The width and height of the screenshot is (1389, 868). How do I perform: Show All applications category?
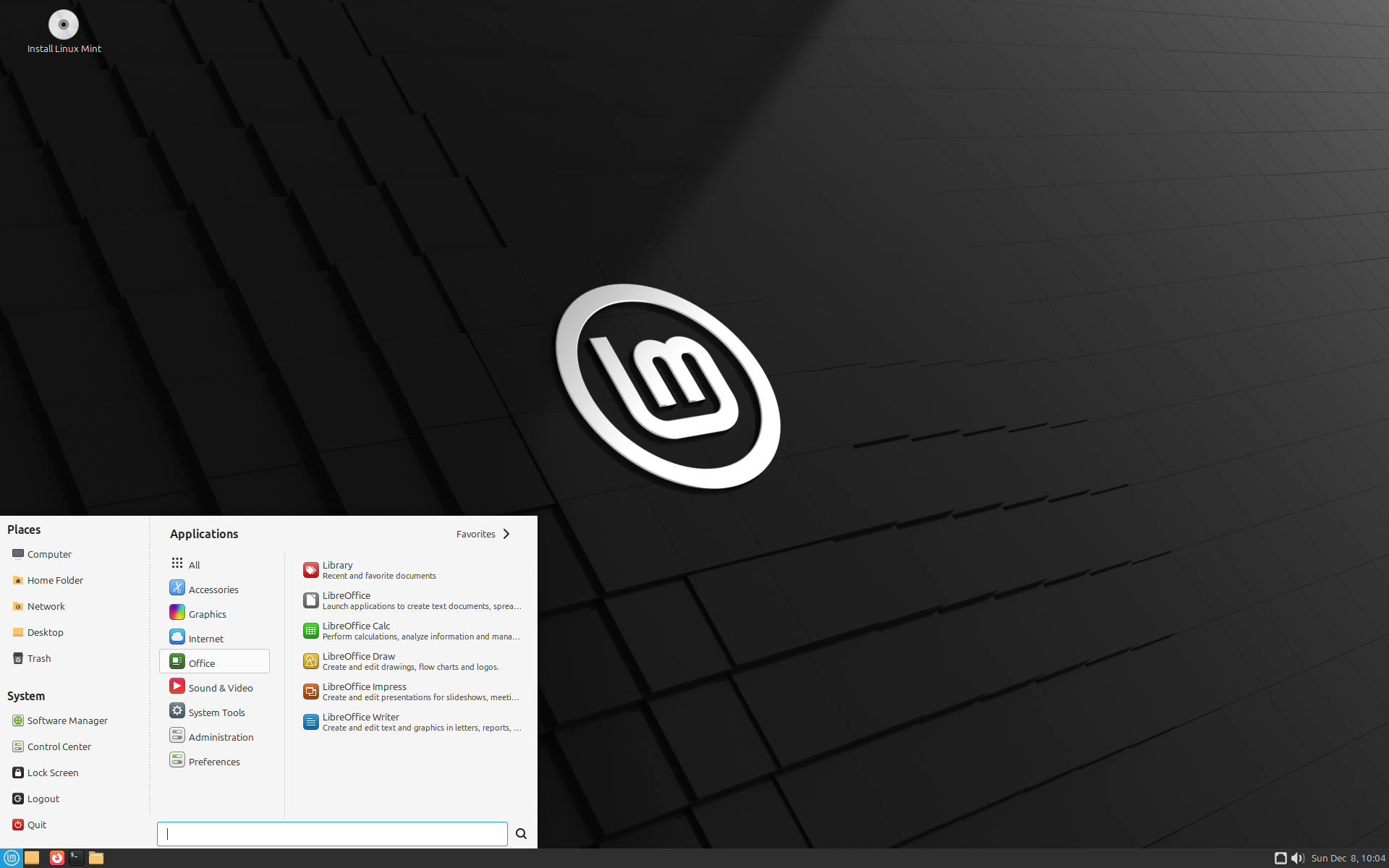tap(194, 564)
